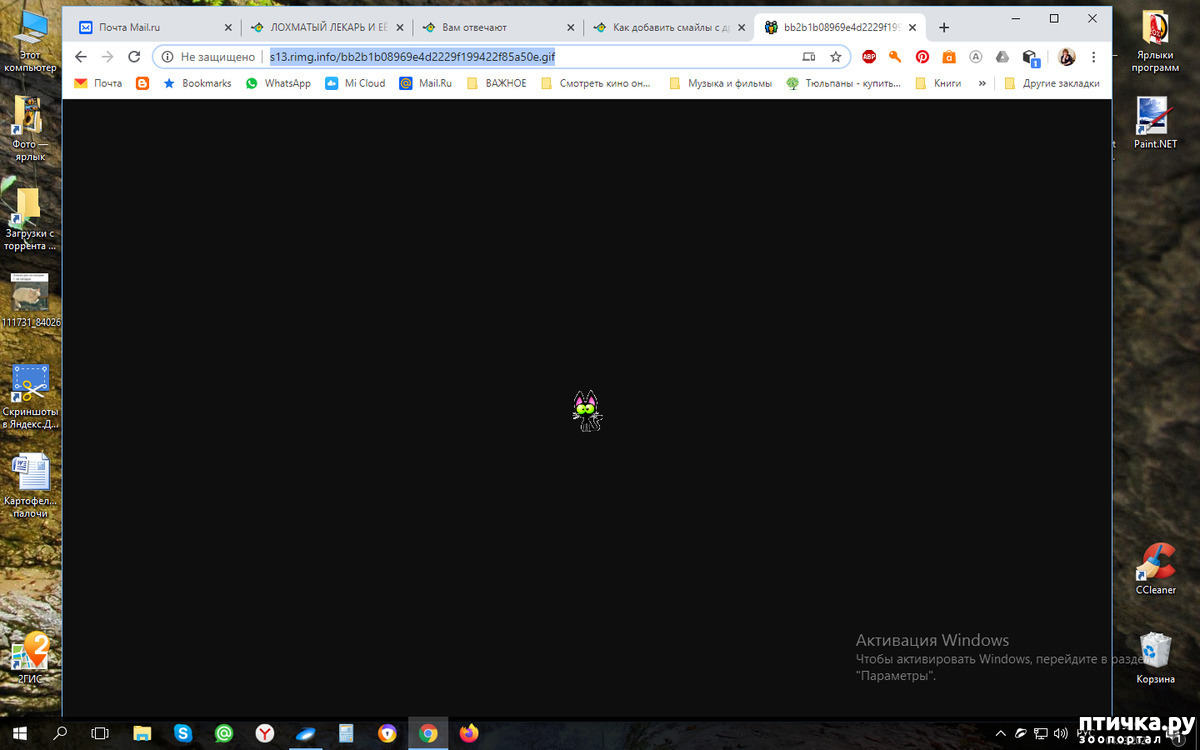Click the Chrome icon on the taskbar

point(428,733)
